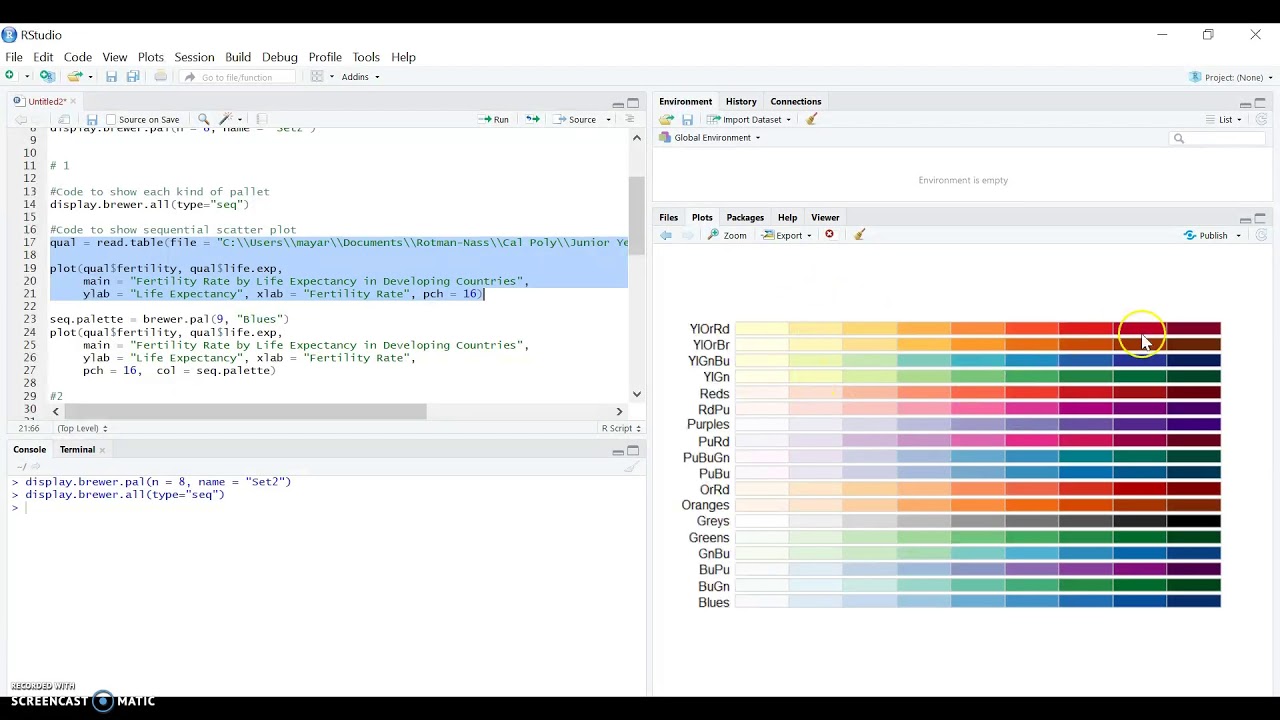Image resolution: width=1280 pixels, height=720 pixels.
Task: Click the compile report notebook icon
Action: pos(261,119)
